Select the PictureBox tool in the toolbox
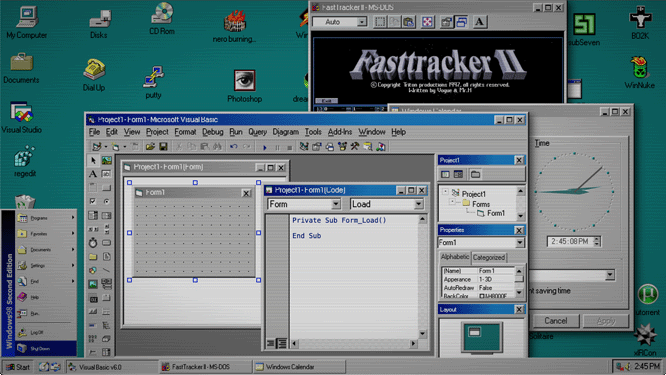The width and height of the screenshot is (666, 375). (106, 160)
